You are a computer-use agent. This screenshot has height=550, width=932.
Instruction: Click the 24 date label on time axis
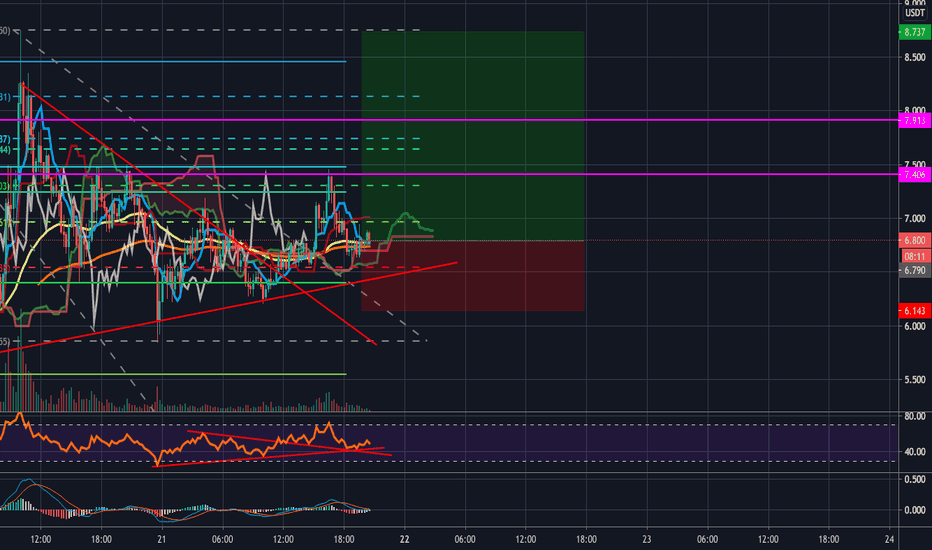pos(889,539)
